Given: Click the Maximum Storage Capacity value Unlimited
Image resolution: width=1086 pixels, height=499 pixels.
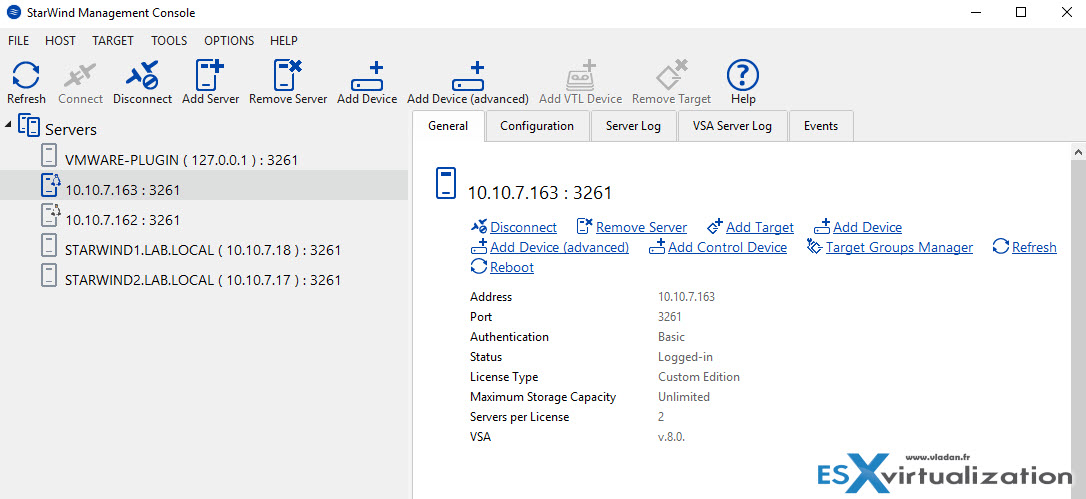Looking at the screenshot, I should (x=684, y=397).
